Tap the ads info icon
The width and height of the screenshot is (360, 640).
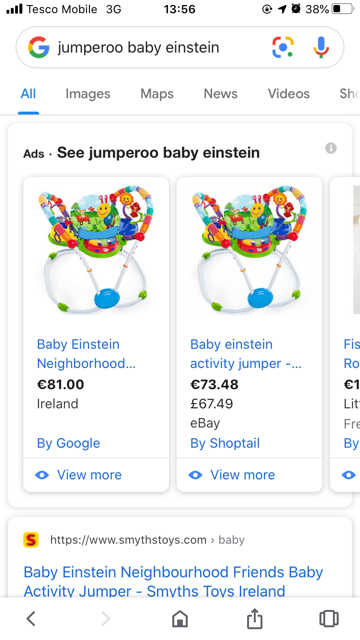point(331,148)
